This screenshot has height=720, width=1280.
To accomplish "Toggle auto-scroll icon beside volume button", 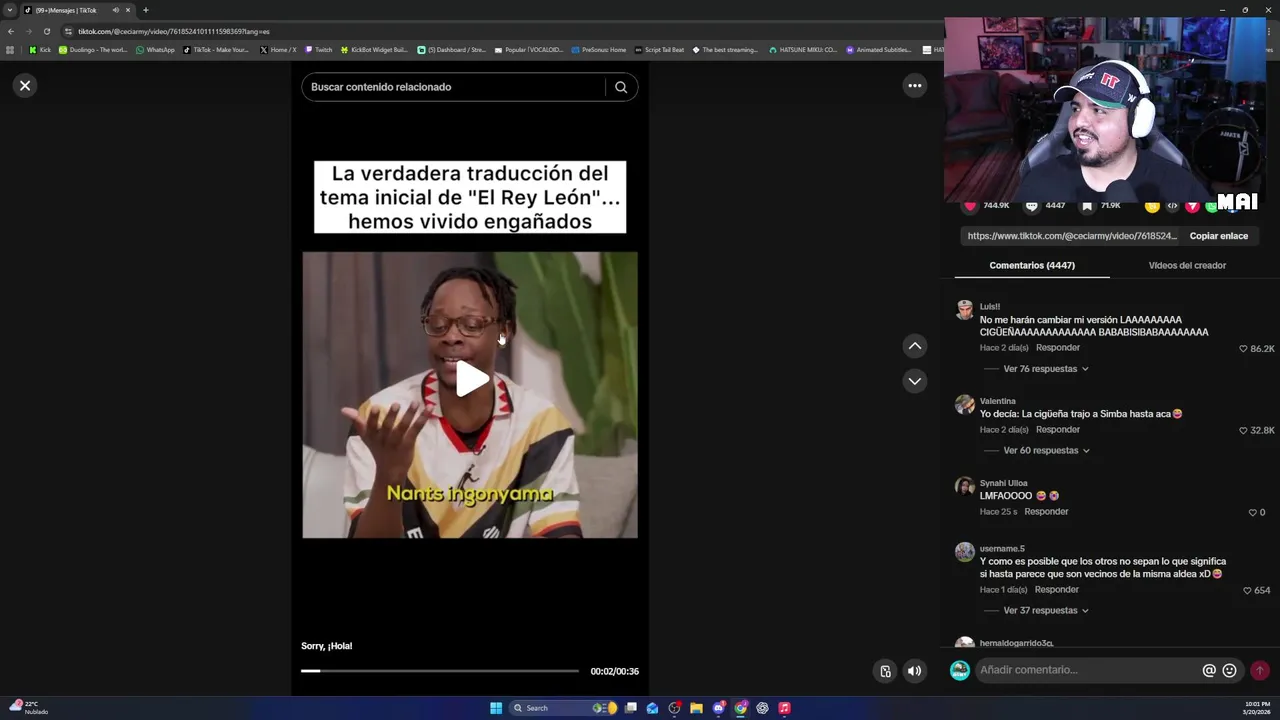I will click(x=885, y=671).
